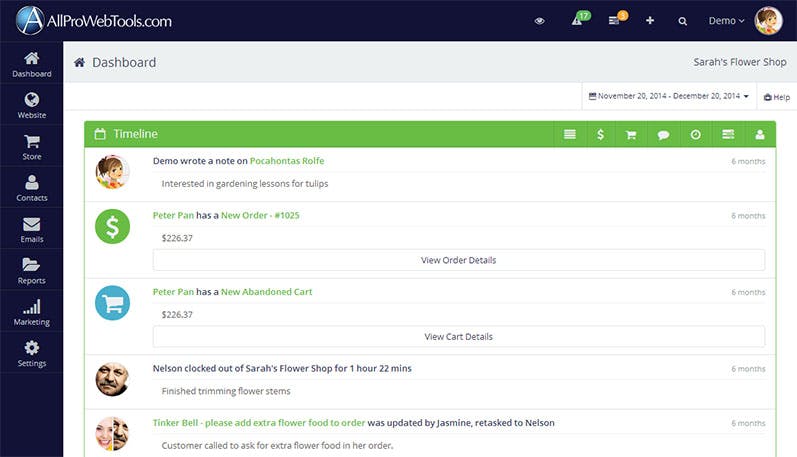The image size is (797, 457).
Task: Click the plus add icon in header
Action: [650, 20]
